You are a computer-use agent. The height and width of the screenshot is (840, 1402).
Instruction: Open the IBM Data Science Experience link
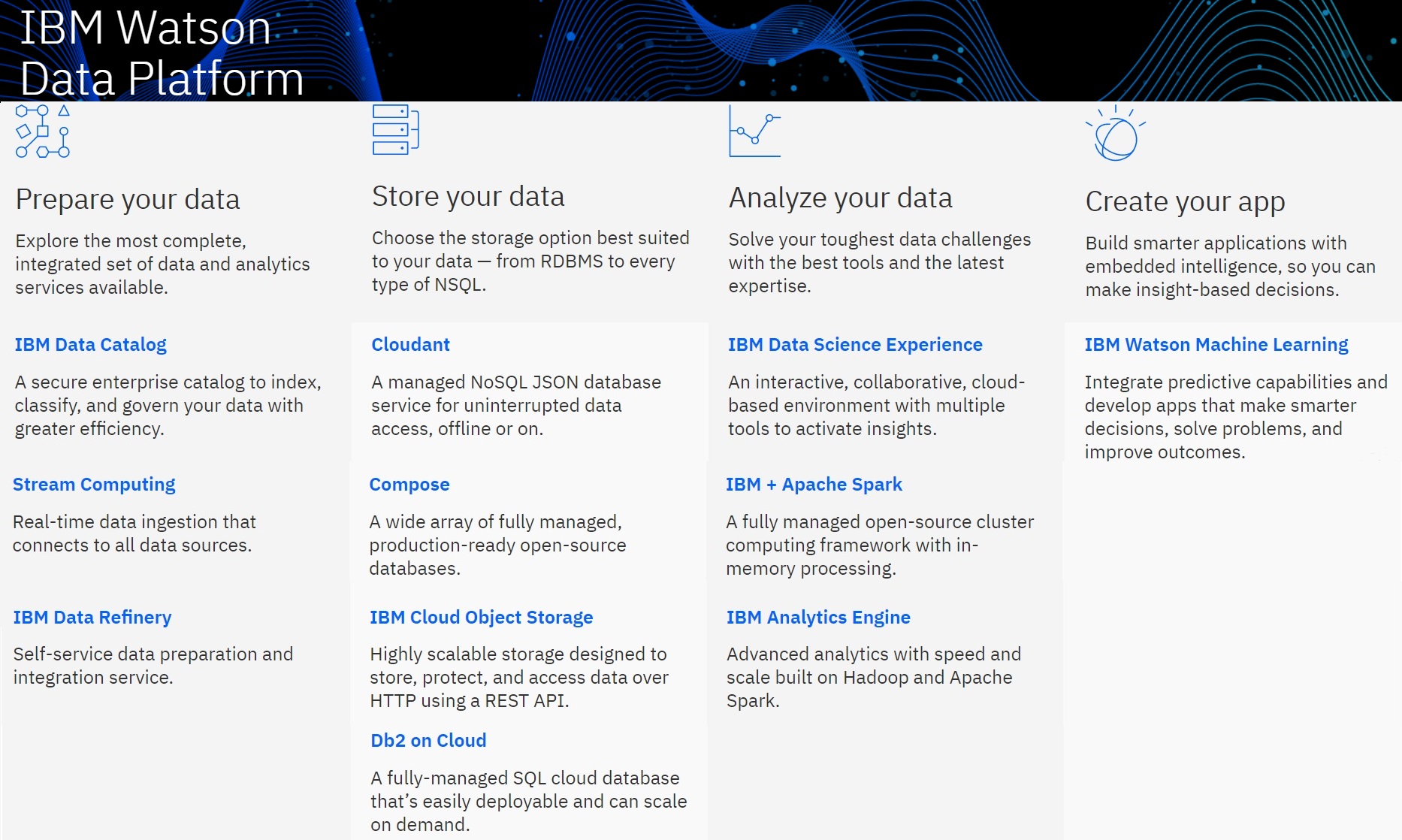click(855, 344)
